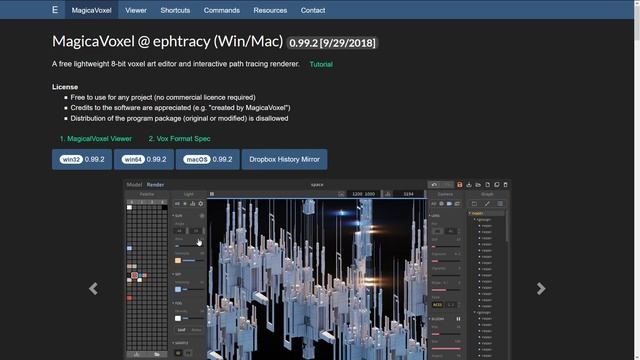
Task: Click the image icon left of render size
Action: pyautogui.click(x=341, y=194)
